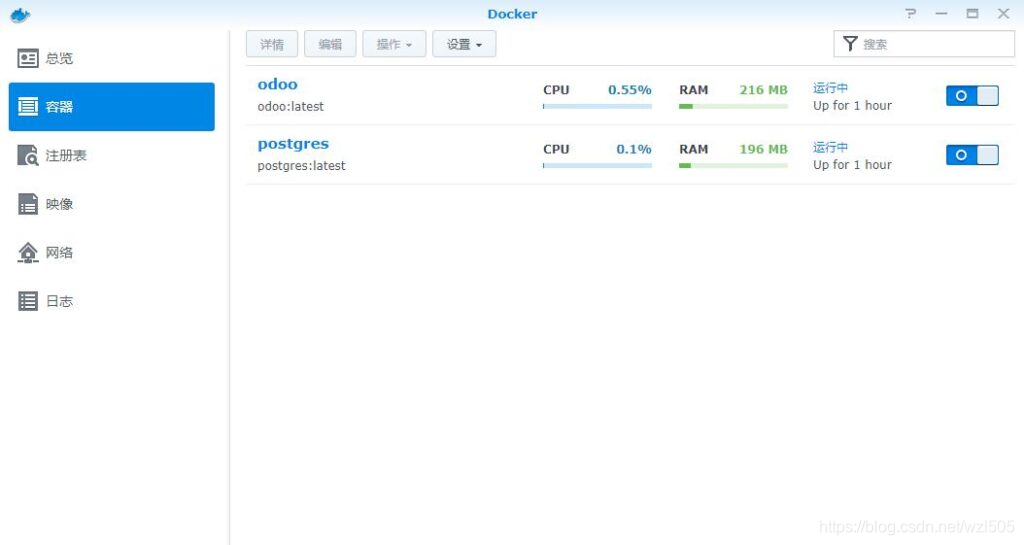Viewport: 1024px width, 545px height.
Task: Open help with the question mark icon
Action: [x=910, y=13]
